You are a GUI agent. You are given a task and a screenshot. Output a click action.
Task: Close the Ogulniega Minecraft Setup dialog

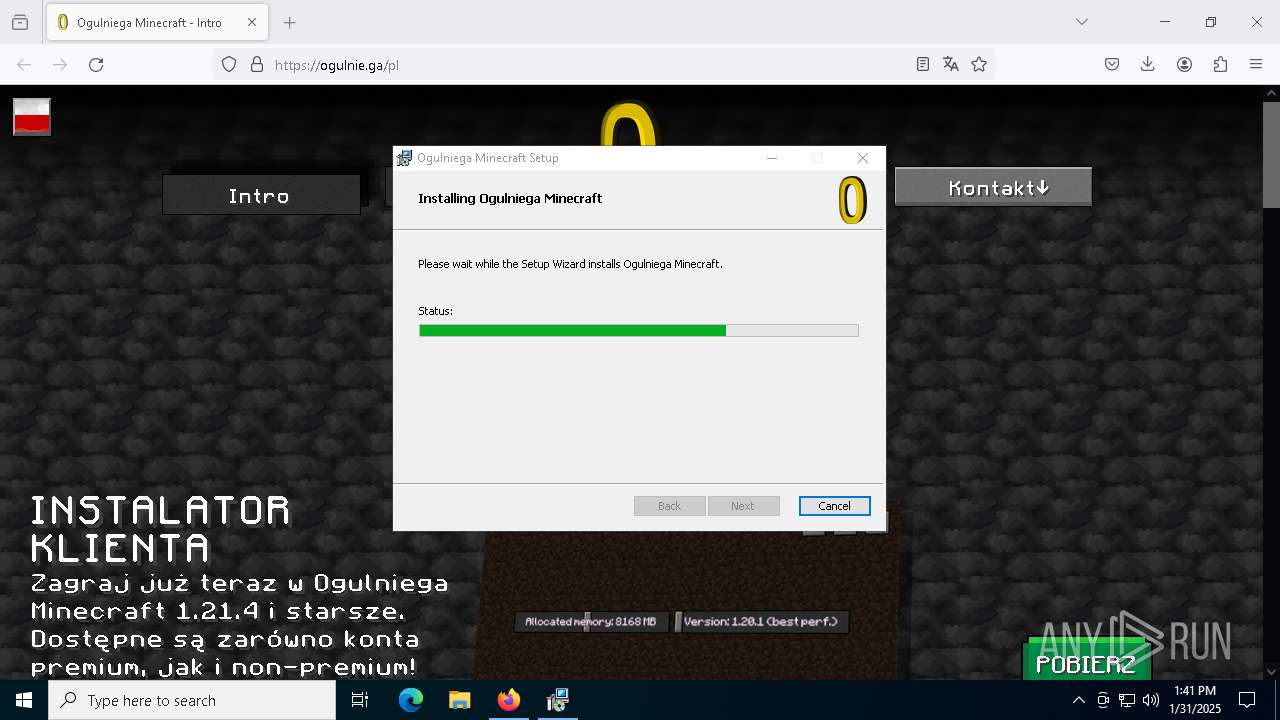[x=862, y=158]
